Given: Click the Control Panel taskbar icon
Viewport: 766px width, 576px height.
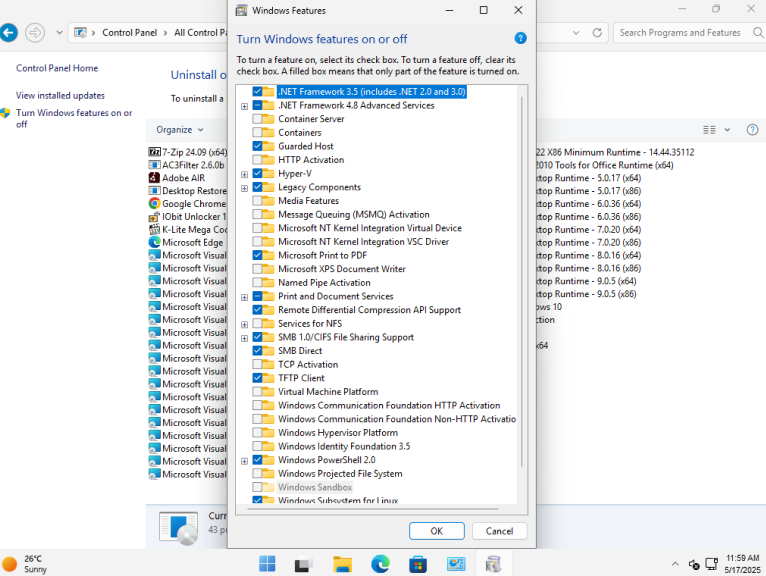Looking at the screenshot, I should (x=456, y=564).
